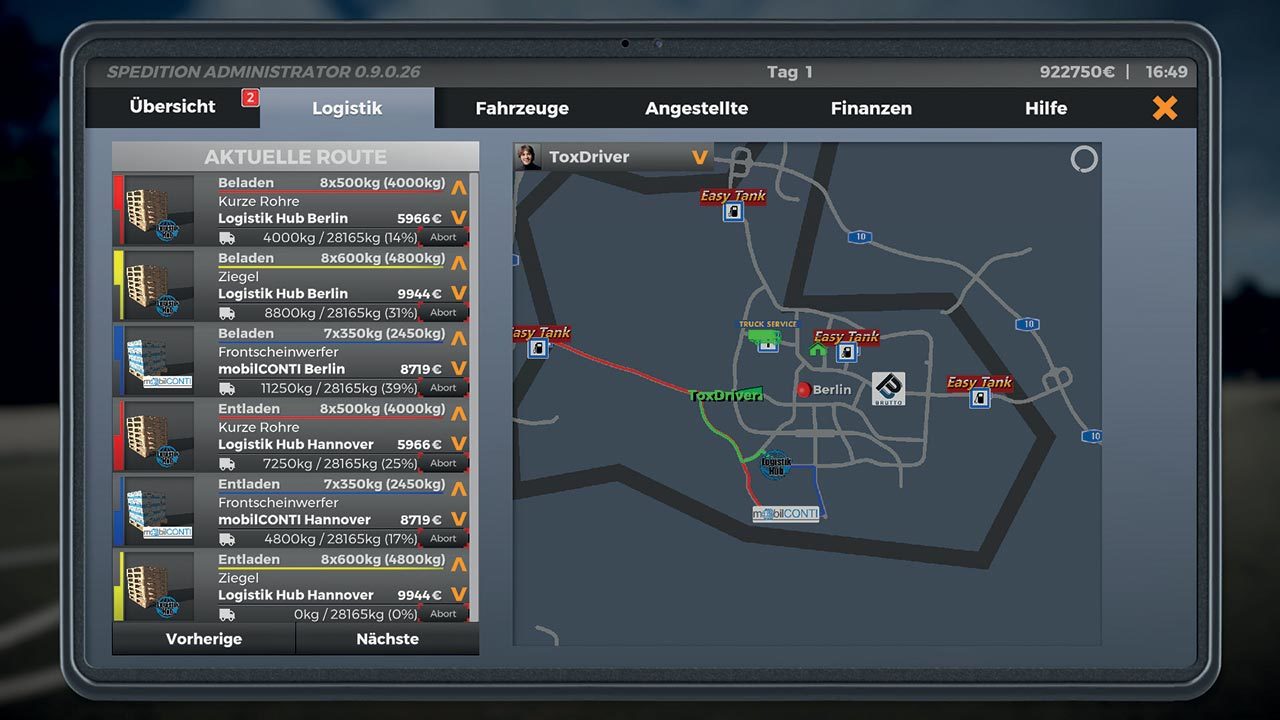Move Beladen Kurze Rohre down in route
The height and width of the screenshot is (720, 1280).
[x=459, y=217]
